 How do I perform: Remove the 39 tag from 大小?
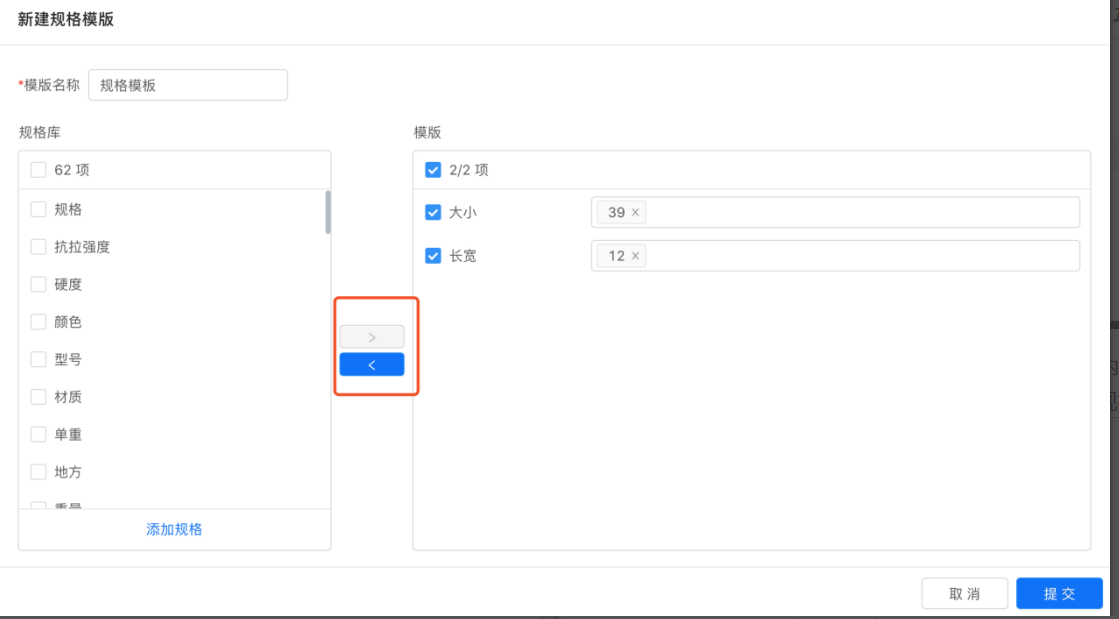635,213
